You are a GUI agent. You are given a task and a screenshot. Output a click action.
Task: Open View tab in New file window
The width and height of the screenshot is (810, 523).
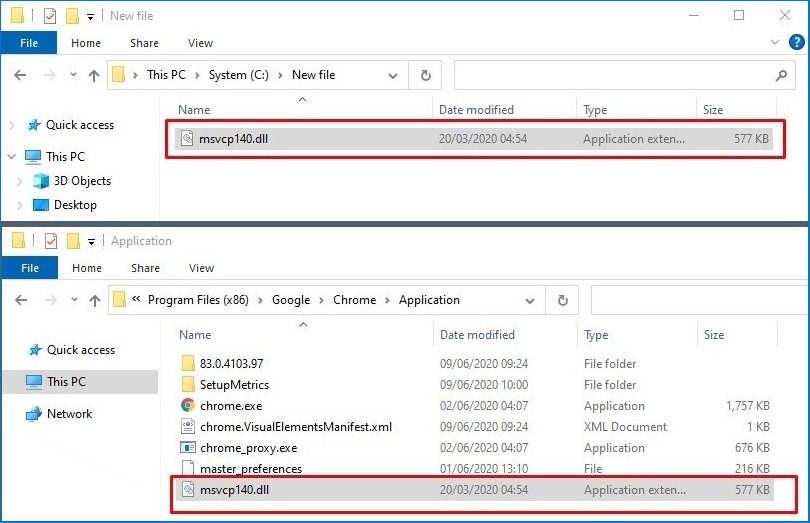[200, 43]
